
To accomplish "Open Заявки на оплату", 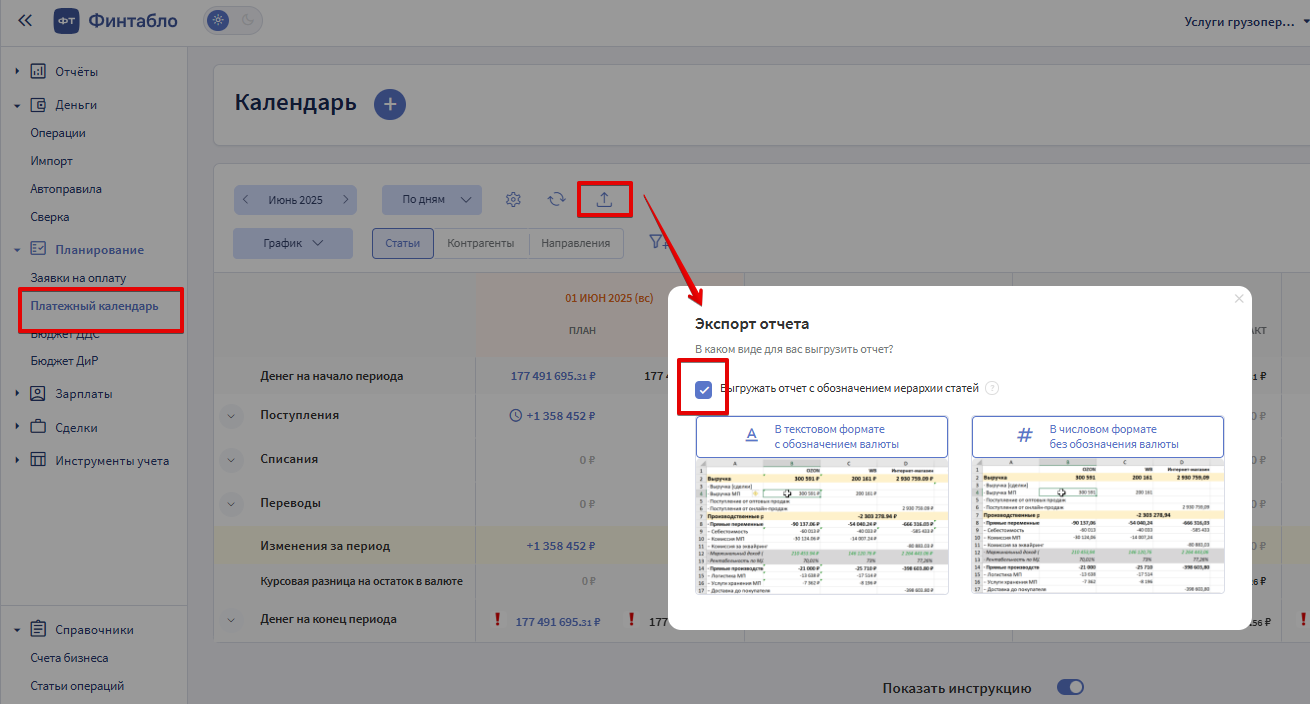I will (78, 278).
